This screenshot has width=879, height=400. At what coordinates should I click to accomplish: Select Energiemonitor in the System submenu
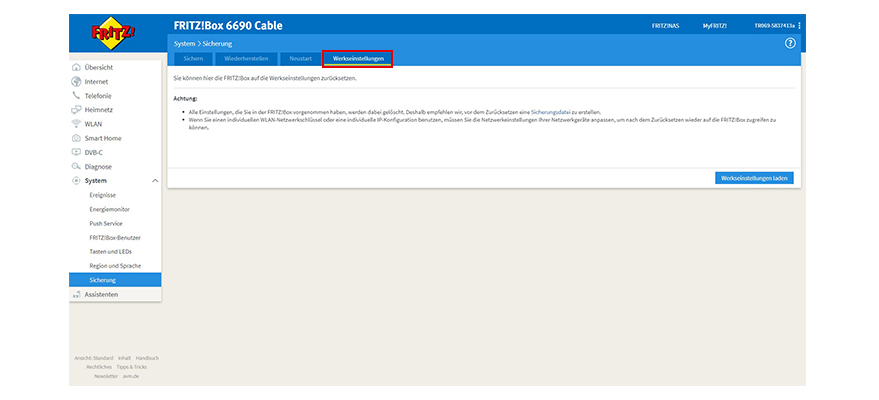110,209
